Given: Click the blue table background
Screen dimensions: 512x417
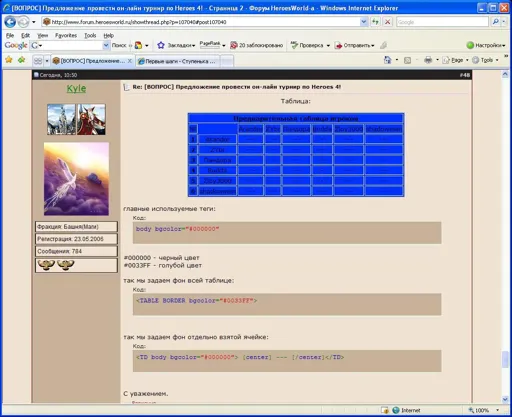Looking at the screenshot, I should click(296, 155).
